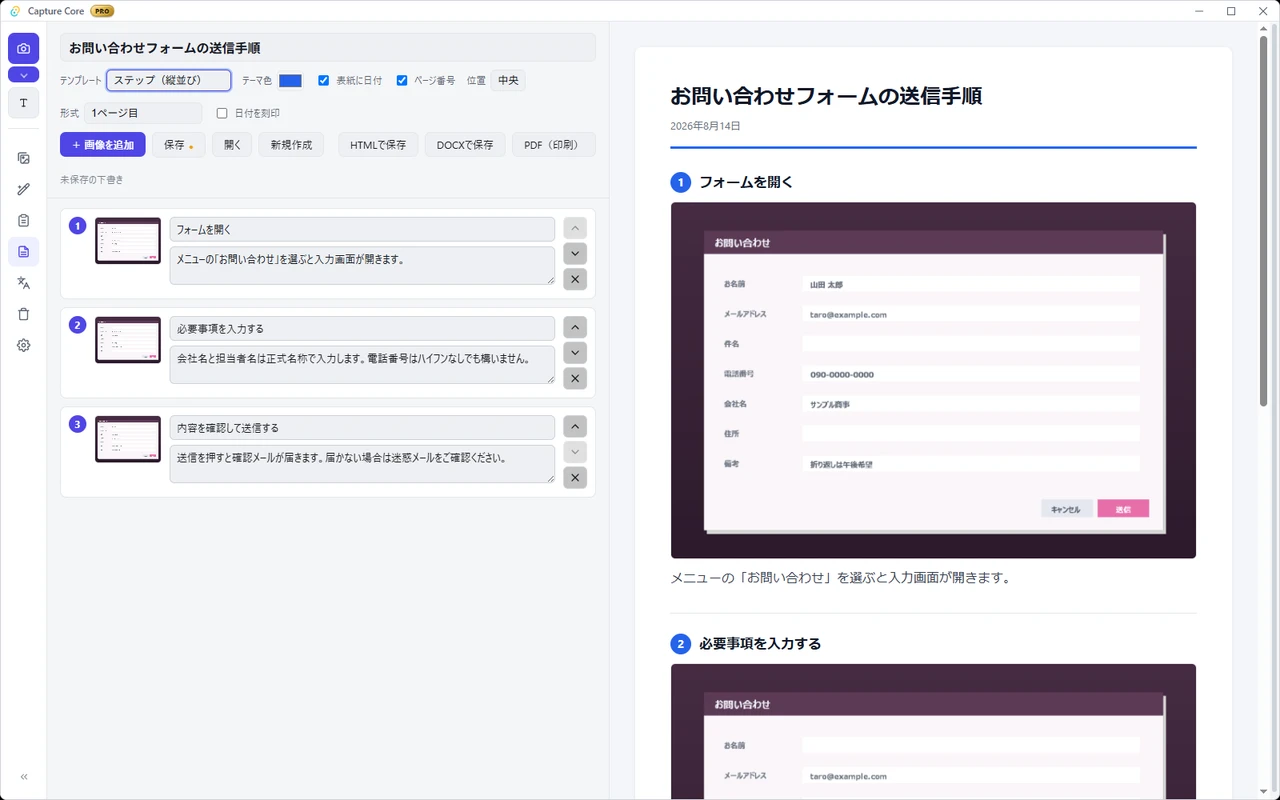Select step 3 thumbnail image

pyautogui.click(x=128, y=438)
